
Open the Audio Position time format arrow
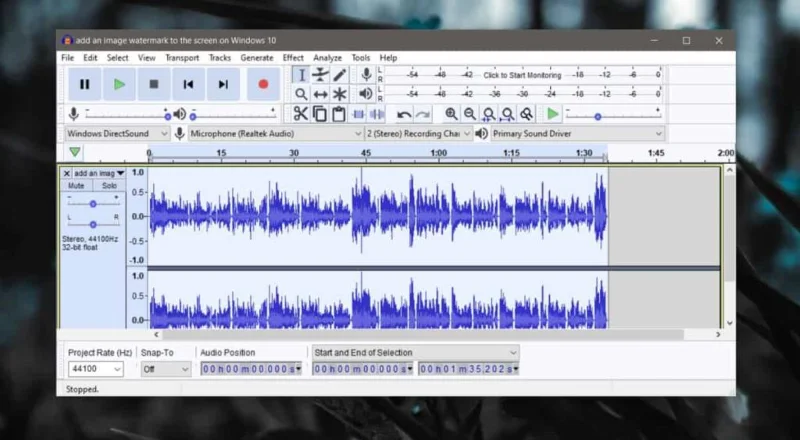[x=298, y=369]
